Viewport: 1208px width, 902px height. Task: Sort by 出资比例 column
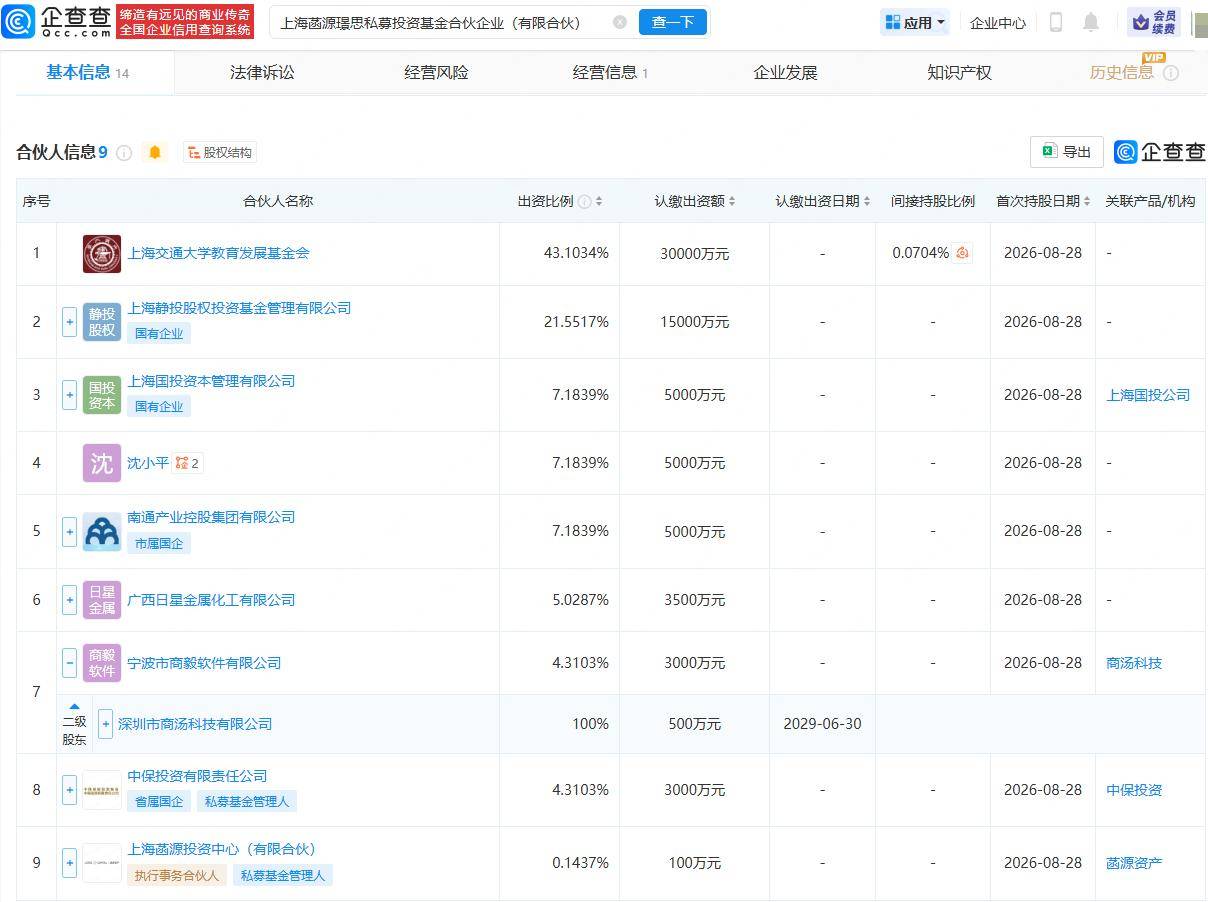[x=560, y=201]
